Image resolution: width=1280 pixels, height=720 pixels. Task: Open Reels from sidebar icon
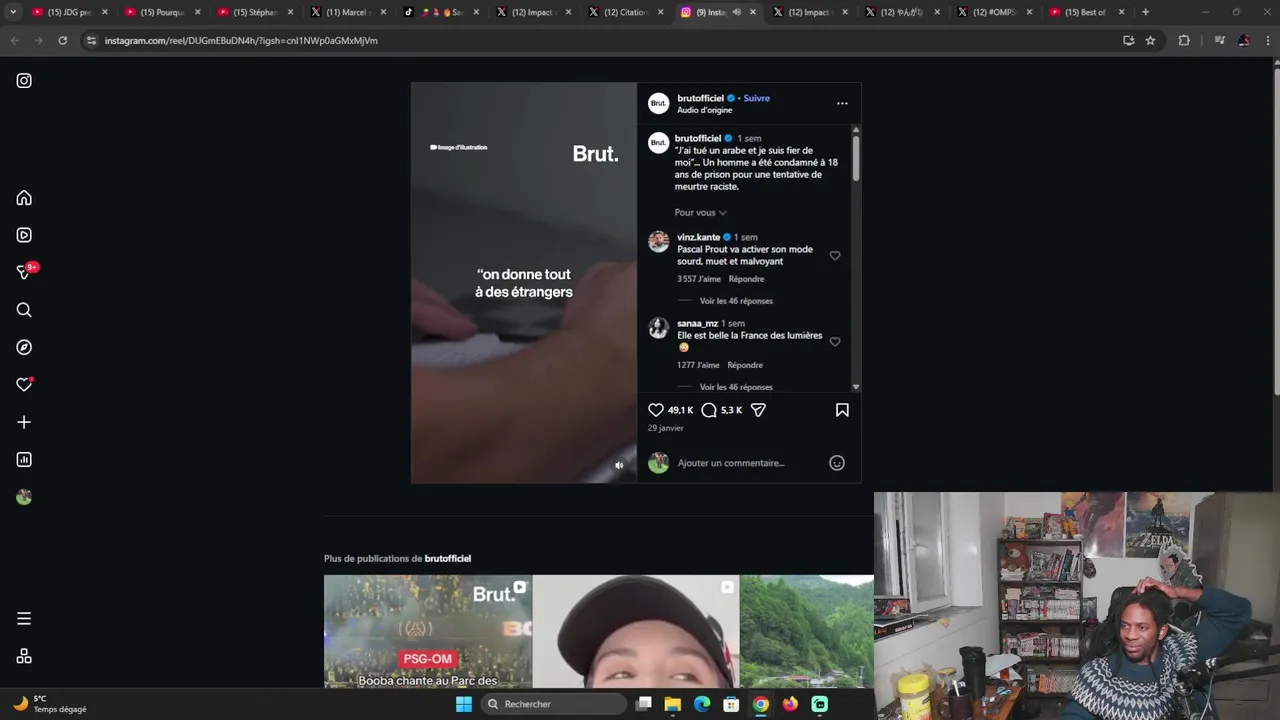point(24,235)
